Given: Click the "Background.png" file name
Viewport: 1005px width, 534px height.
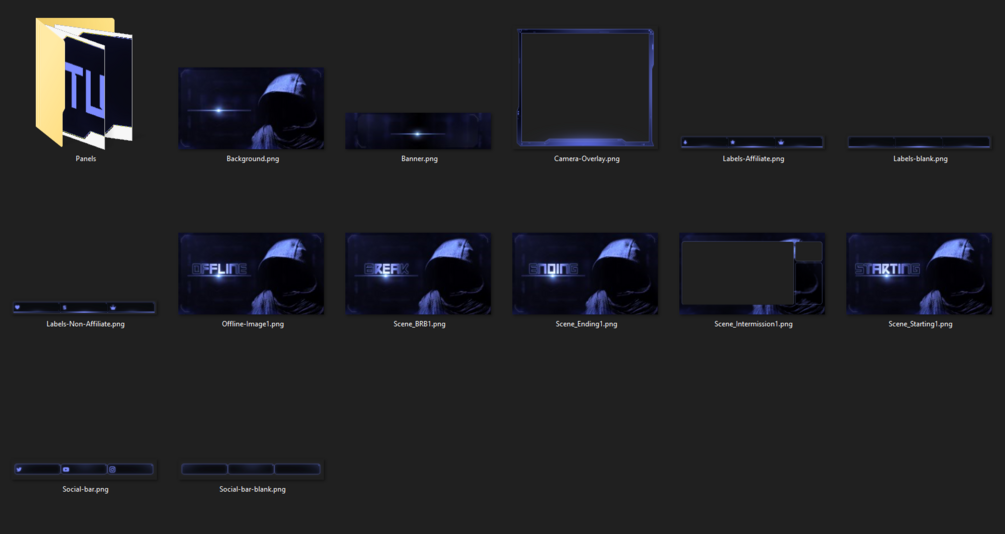Looking at the screenshot, I should coord(253,158).
